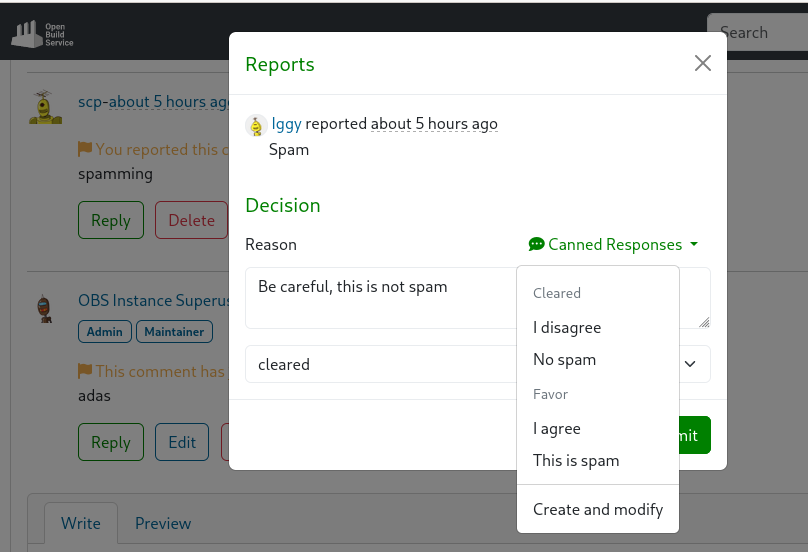
Task: Click the 'about 5 hours ago' report timestamp
Action: coord(434,124)
